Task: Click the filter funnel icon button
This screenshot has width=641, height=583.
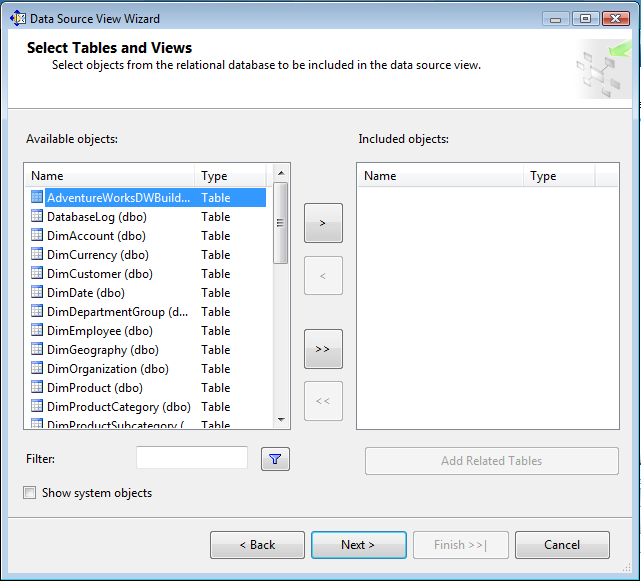Action: [x=275, y=459]
